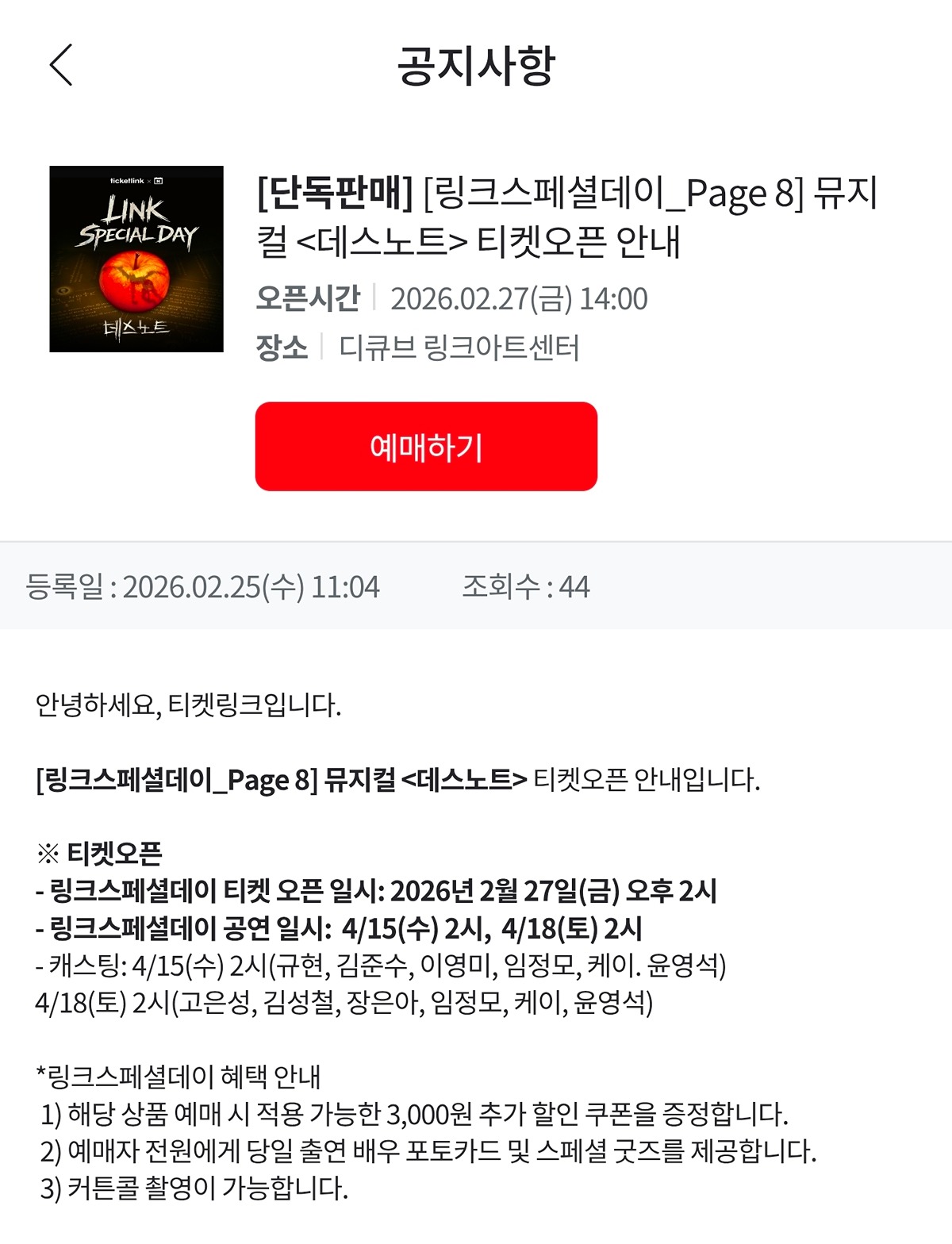952x1244 pixels.
Task: Tap the *링크스페셜데이 혜택 안내 heading
Action: pyautogui.click(x=178, y=1077)
